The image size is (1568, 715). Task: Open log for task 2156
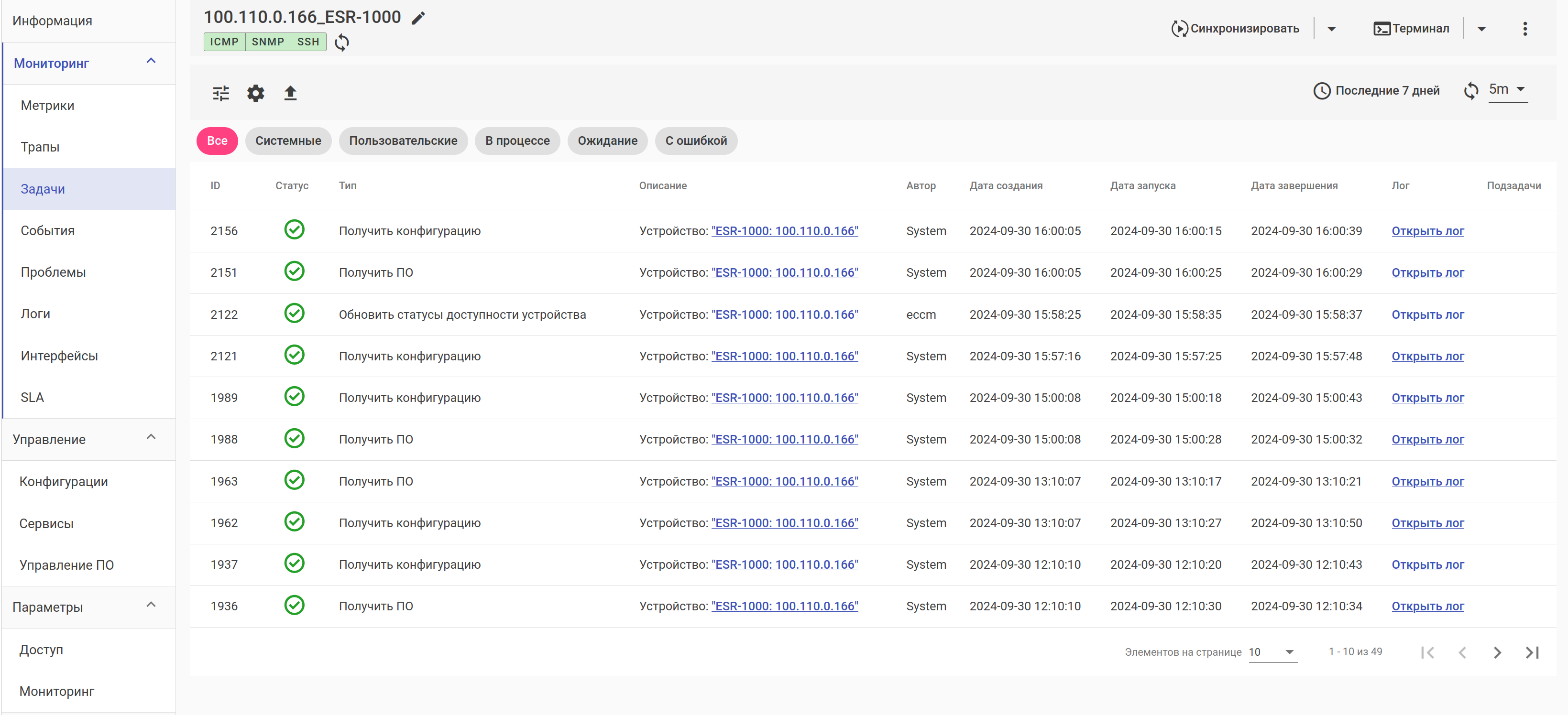pos(1427,231)
